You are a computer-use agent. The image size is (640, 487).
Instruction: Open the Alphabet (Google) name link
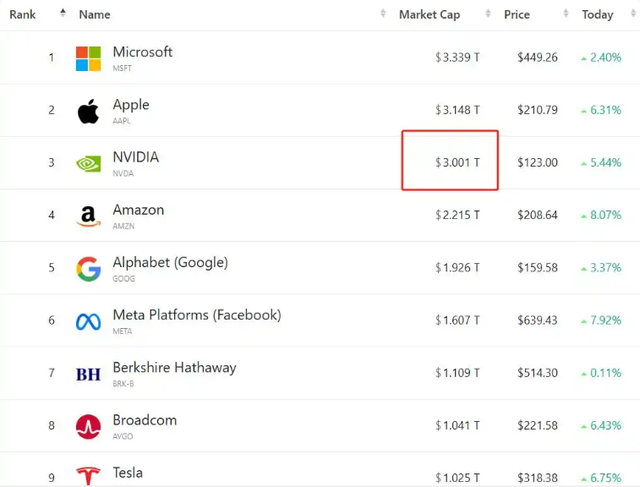[170, 262]
